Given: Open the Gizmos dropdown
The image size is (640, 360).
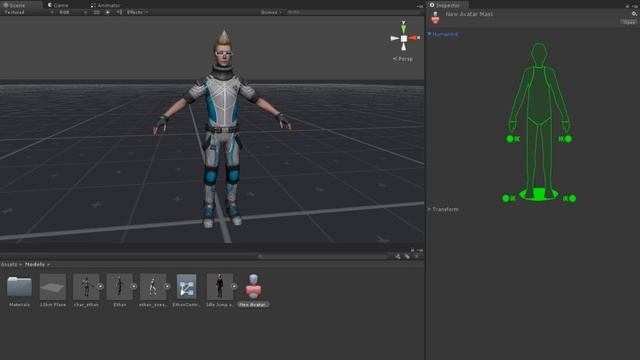Looking at the screenshot, I should click(x=271, y=12).
